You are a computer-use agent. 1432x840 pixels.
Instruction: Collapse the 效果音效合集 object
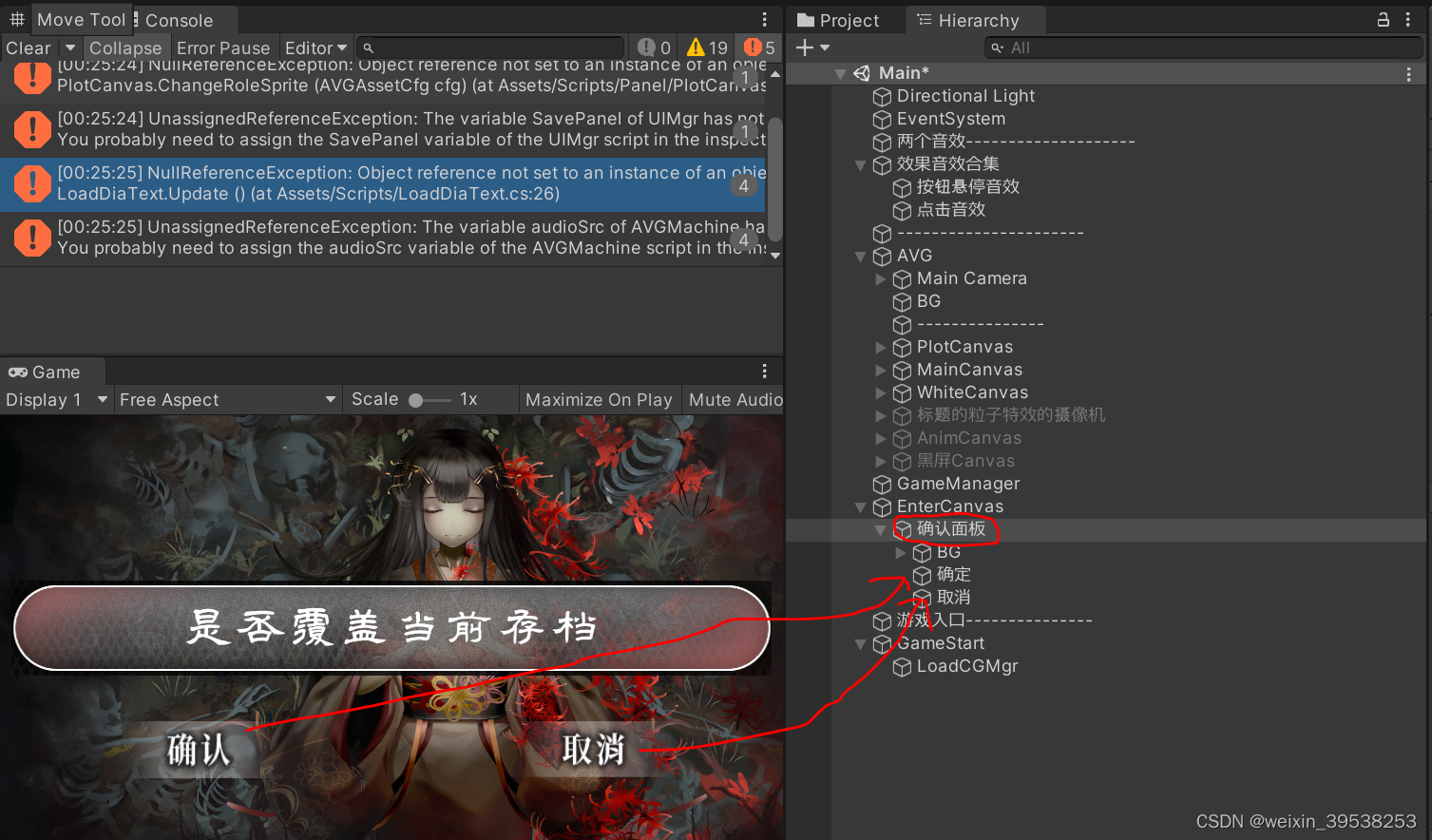(x=860, y=165)
